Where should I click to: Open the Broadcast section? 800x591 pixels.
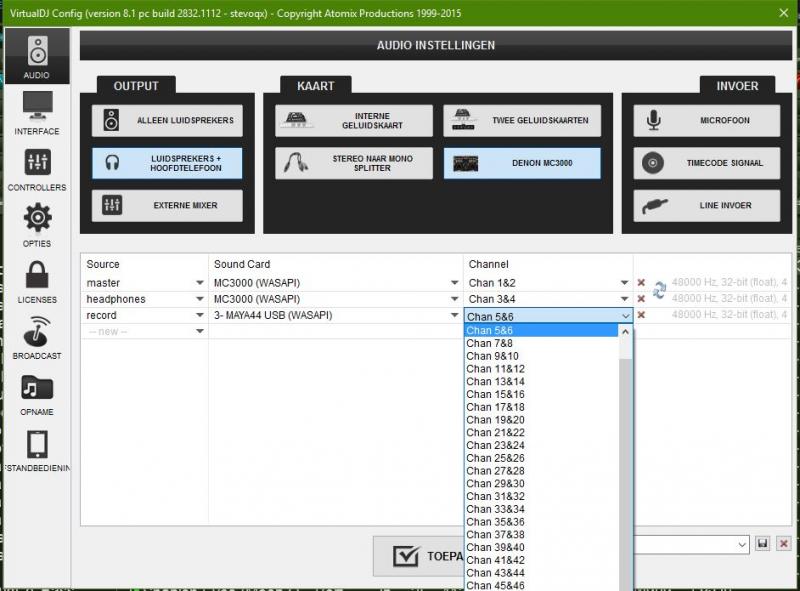[37, 338]
